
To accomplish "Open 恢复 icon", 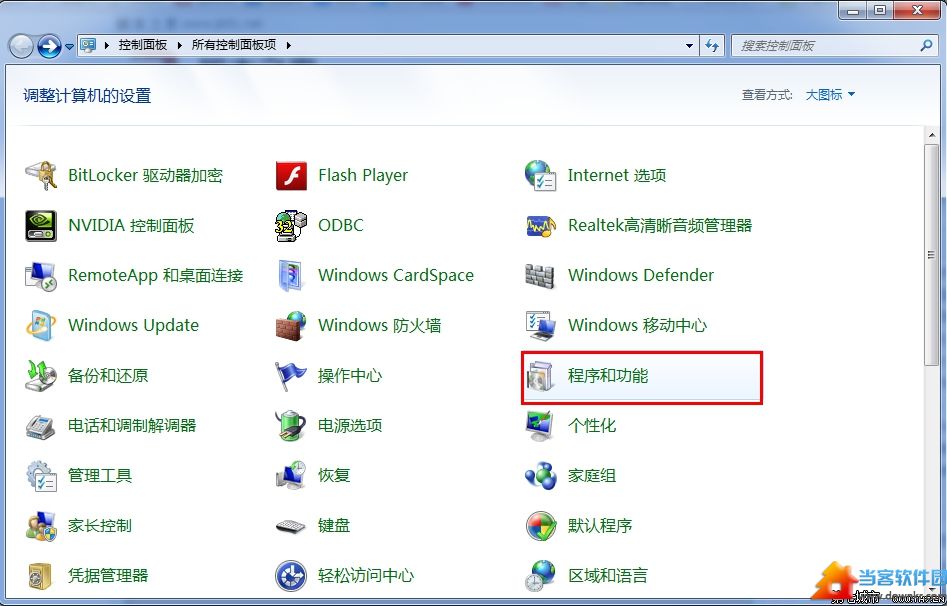I will (291, 476).
